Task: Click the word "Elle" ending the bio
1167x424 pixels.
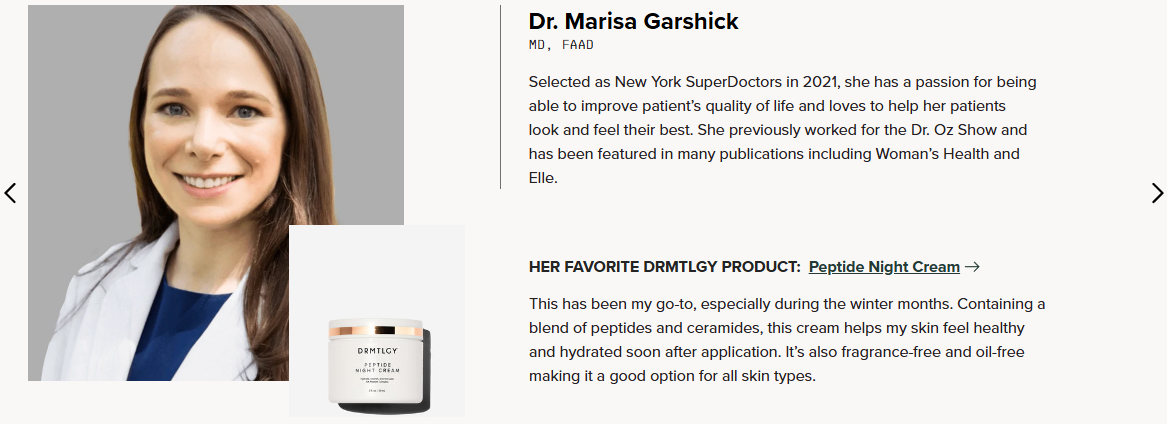Action: tap(541, 178)
